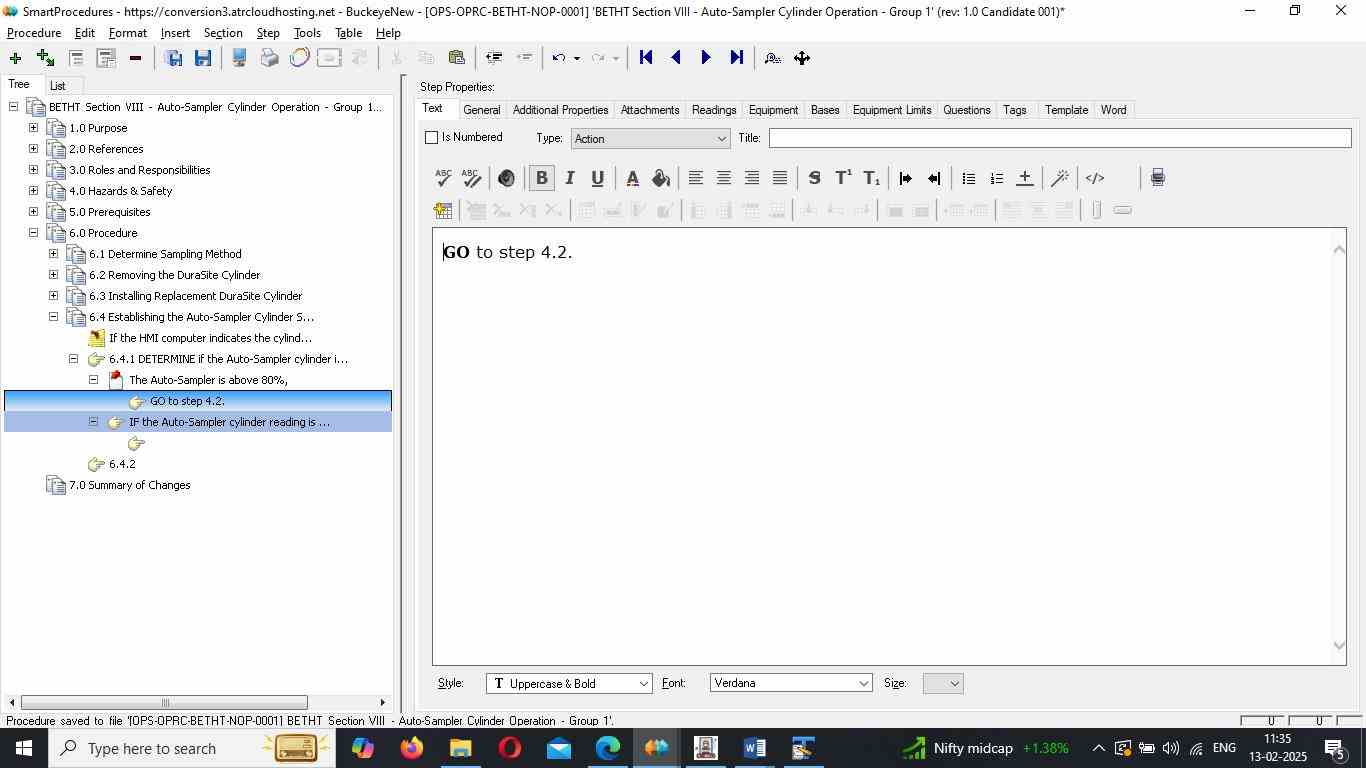The image size is (1366, 768).
Task: Click the tree horizontal scrollbar
Action: pos(164,702)
